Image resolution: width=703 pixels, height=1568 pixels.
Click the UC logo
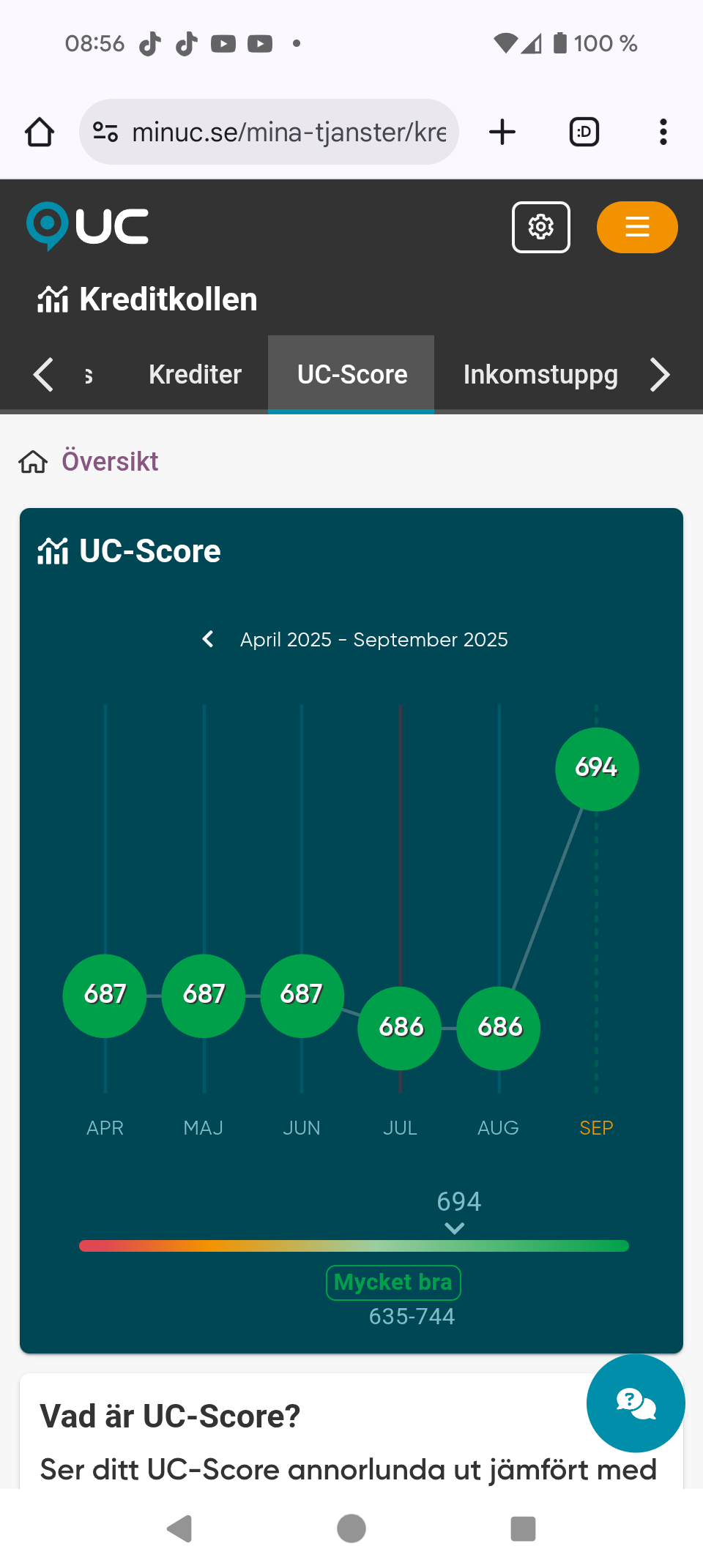(88, 226)
